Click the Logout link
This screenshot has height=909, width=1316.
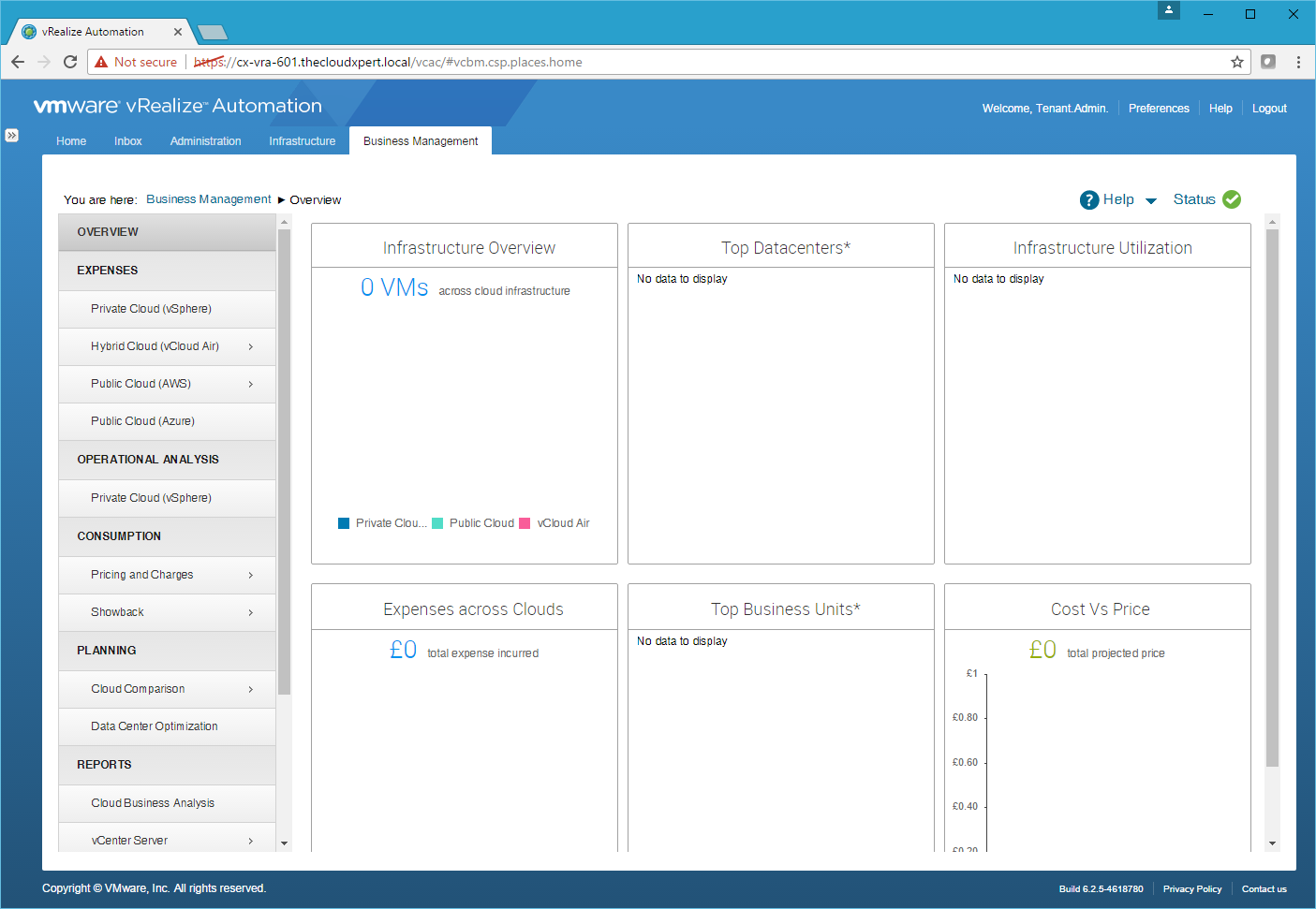pyautogui.click(x=1269, y=109)
